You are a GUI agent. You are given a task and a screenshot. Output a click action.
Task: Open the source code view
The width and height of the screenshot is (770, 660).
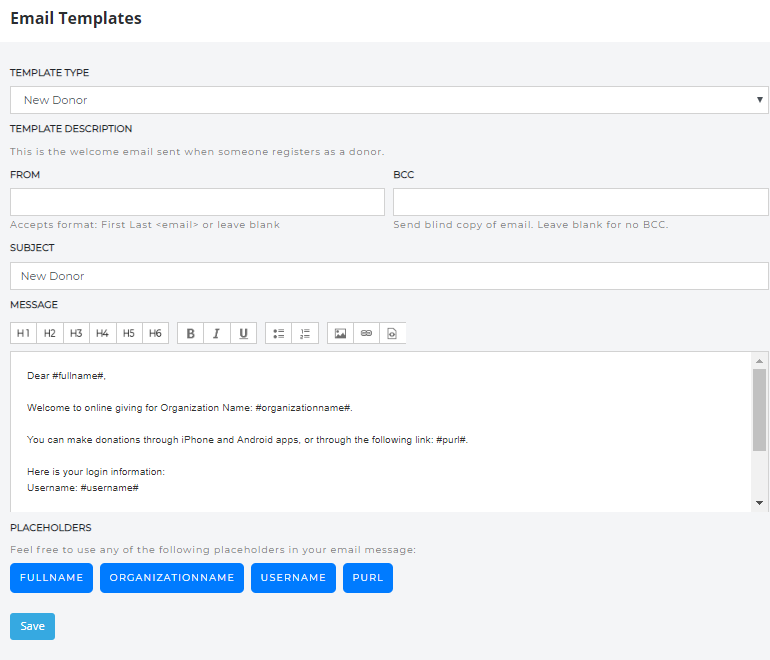392,333
